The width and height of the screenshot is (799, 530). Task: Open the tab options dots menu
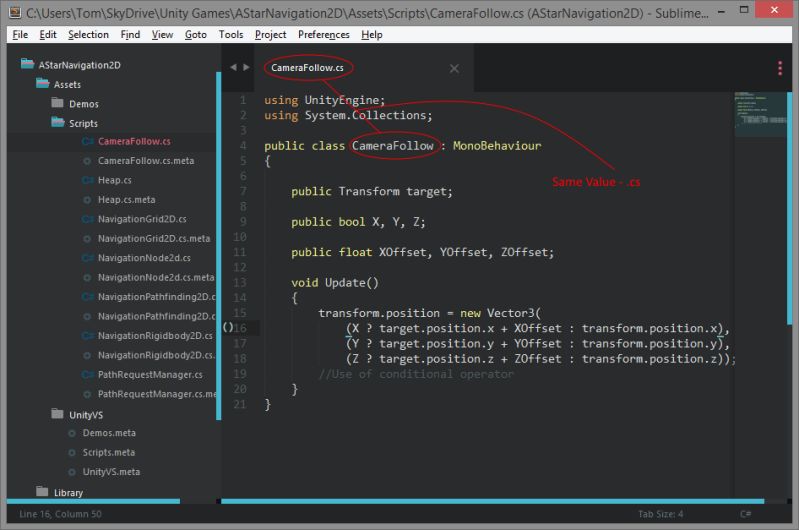click(780, 68)
